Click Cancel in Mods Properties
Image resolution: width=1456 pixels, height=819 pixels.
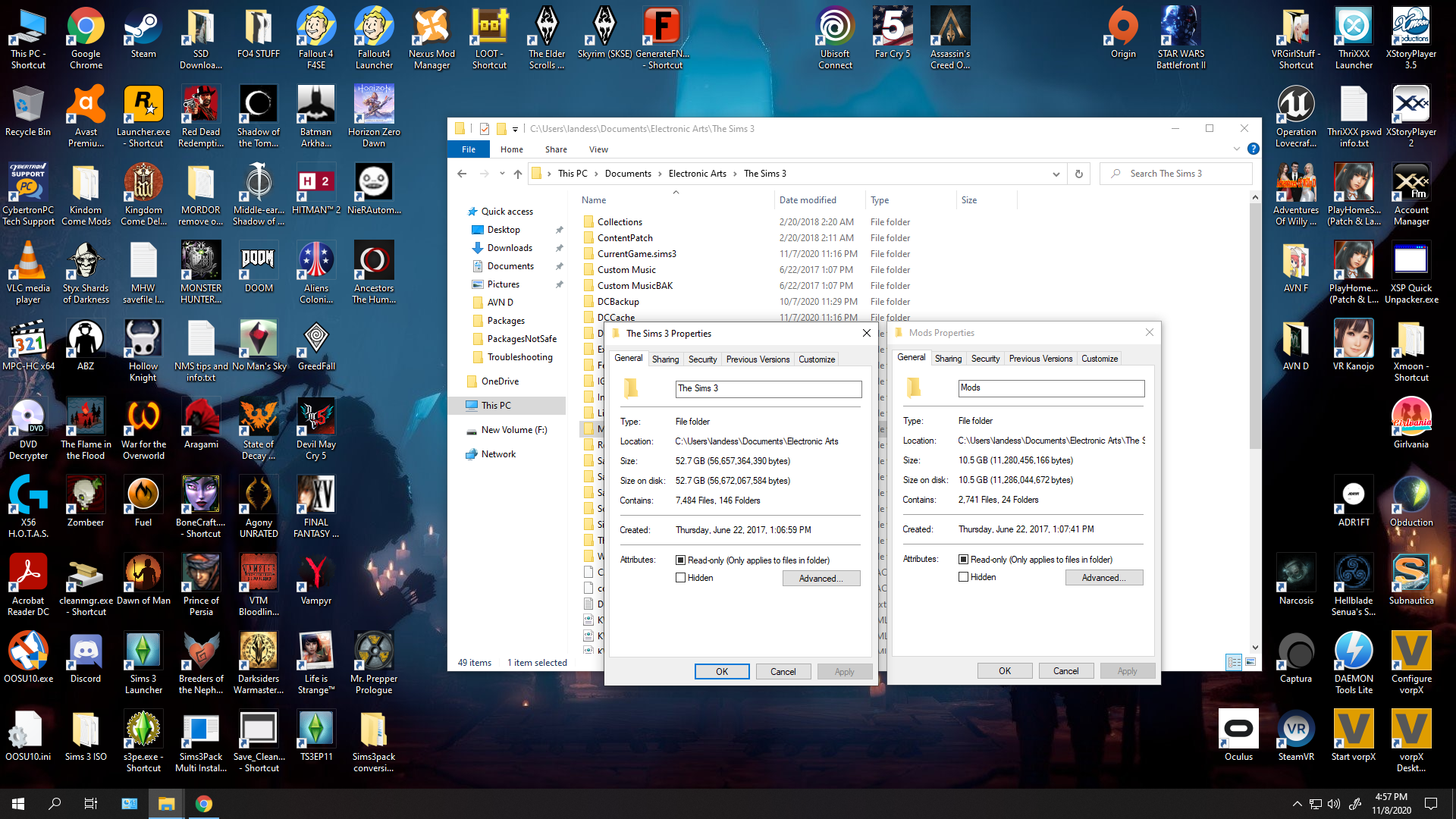1065,671
